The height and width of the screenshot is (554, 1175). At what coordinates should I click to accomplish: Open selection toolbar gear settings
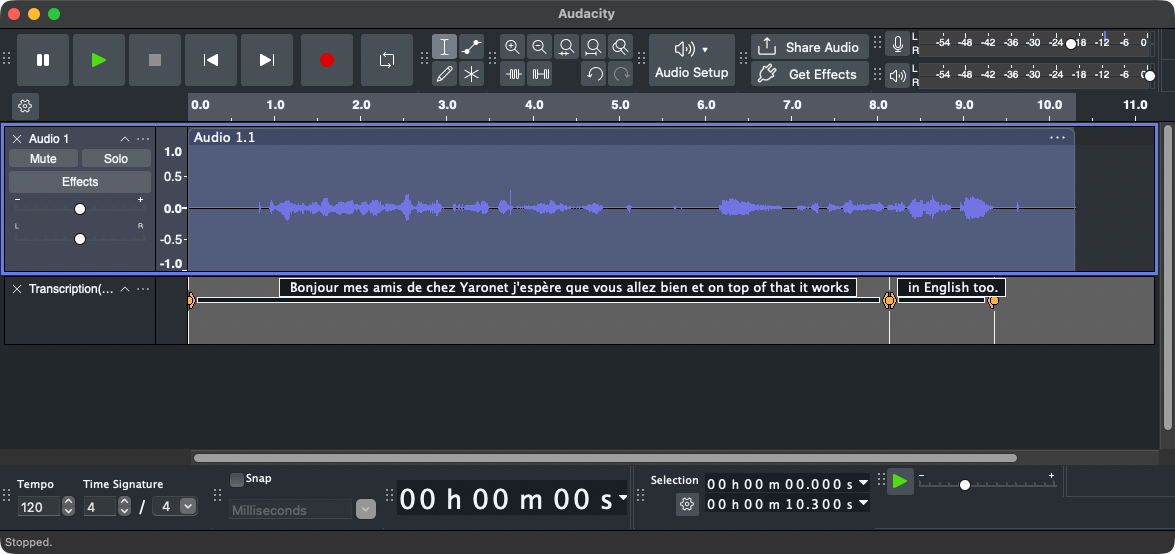(x=687, y=505)
